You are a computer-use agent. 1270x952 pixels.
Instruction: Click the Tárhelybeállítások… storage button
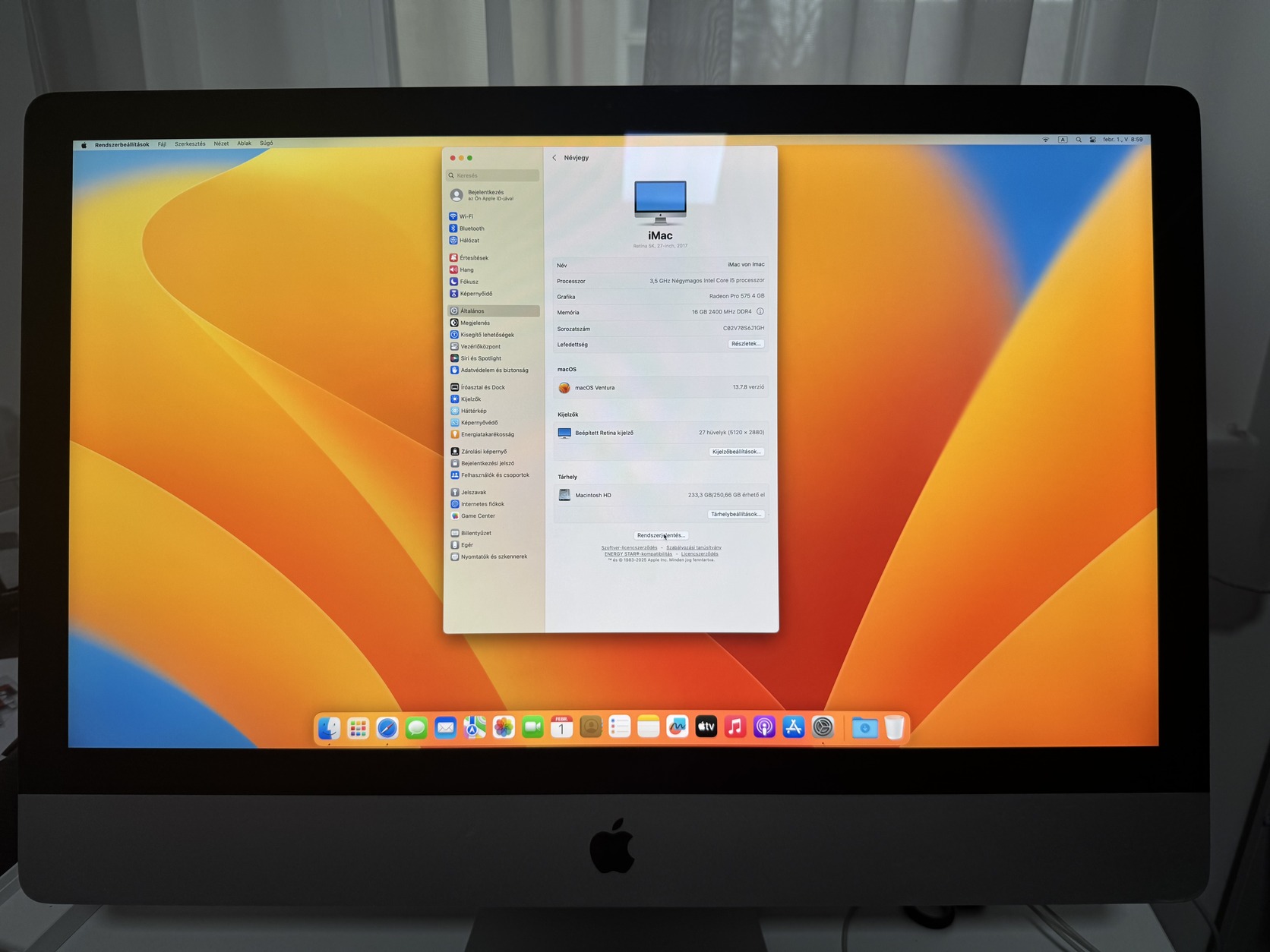pyautogui.click(x=736, y=514)
